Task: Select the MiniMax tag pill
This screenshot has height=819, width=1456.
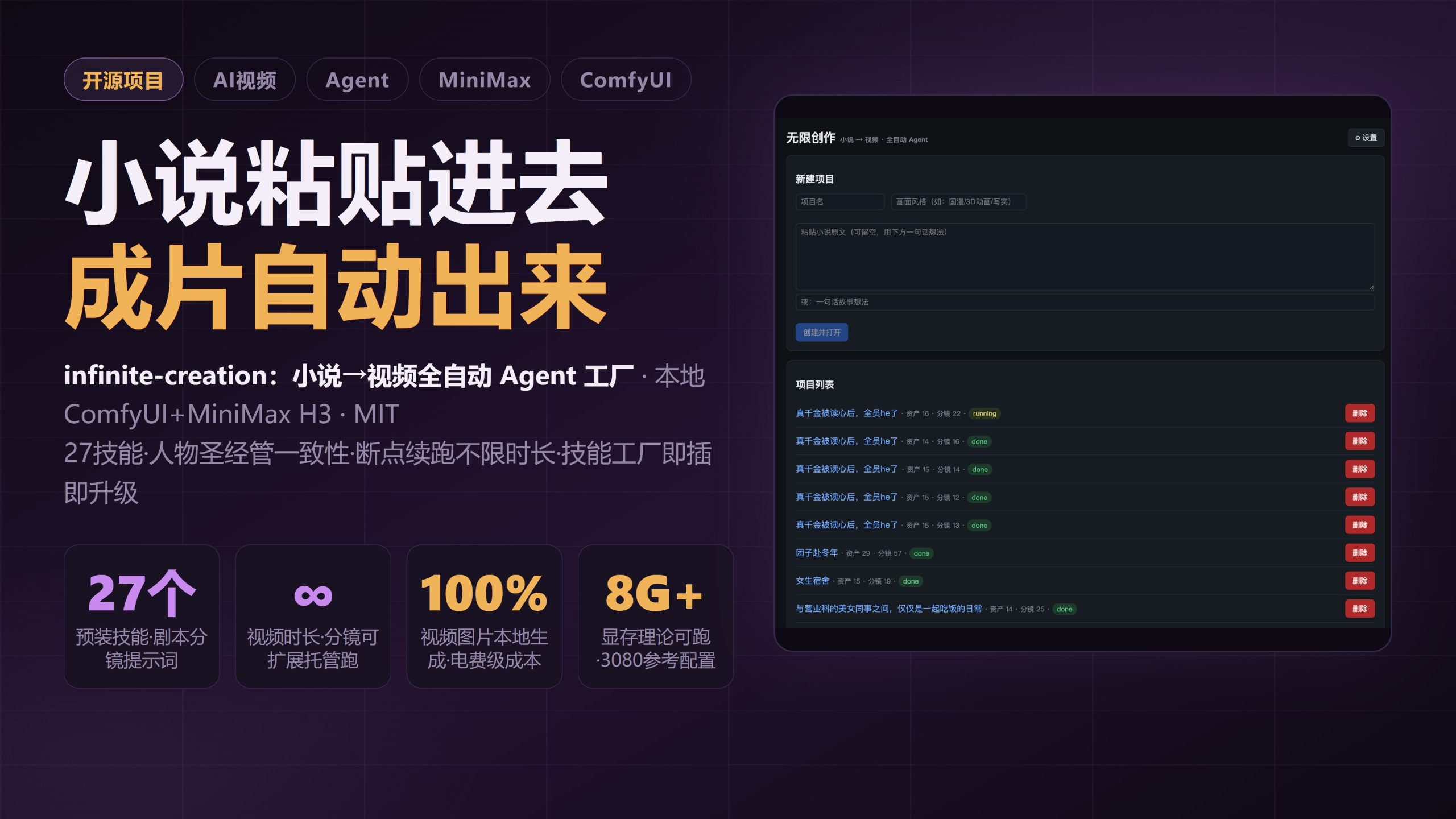Action: pyautogui.click(x=485, y=80)
